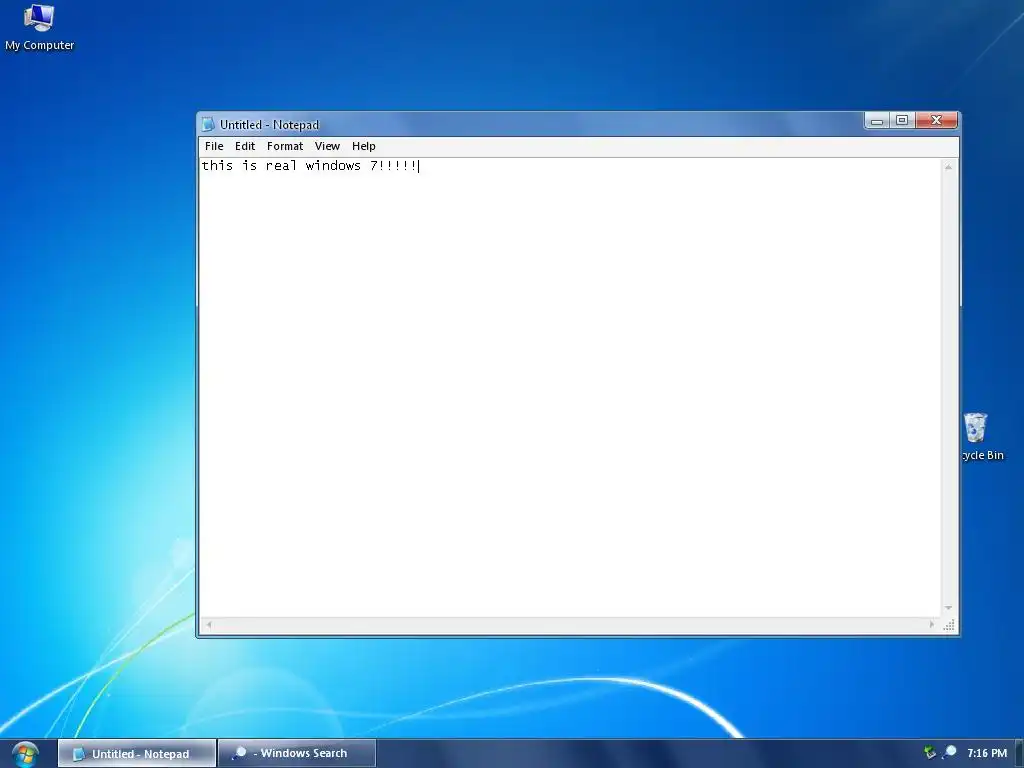Click the horizontal scrollbar left arrow
Image resolution: width=1024 pixels, height=768 pixels.
tap(208, 624)
